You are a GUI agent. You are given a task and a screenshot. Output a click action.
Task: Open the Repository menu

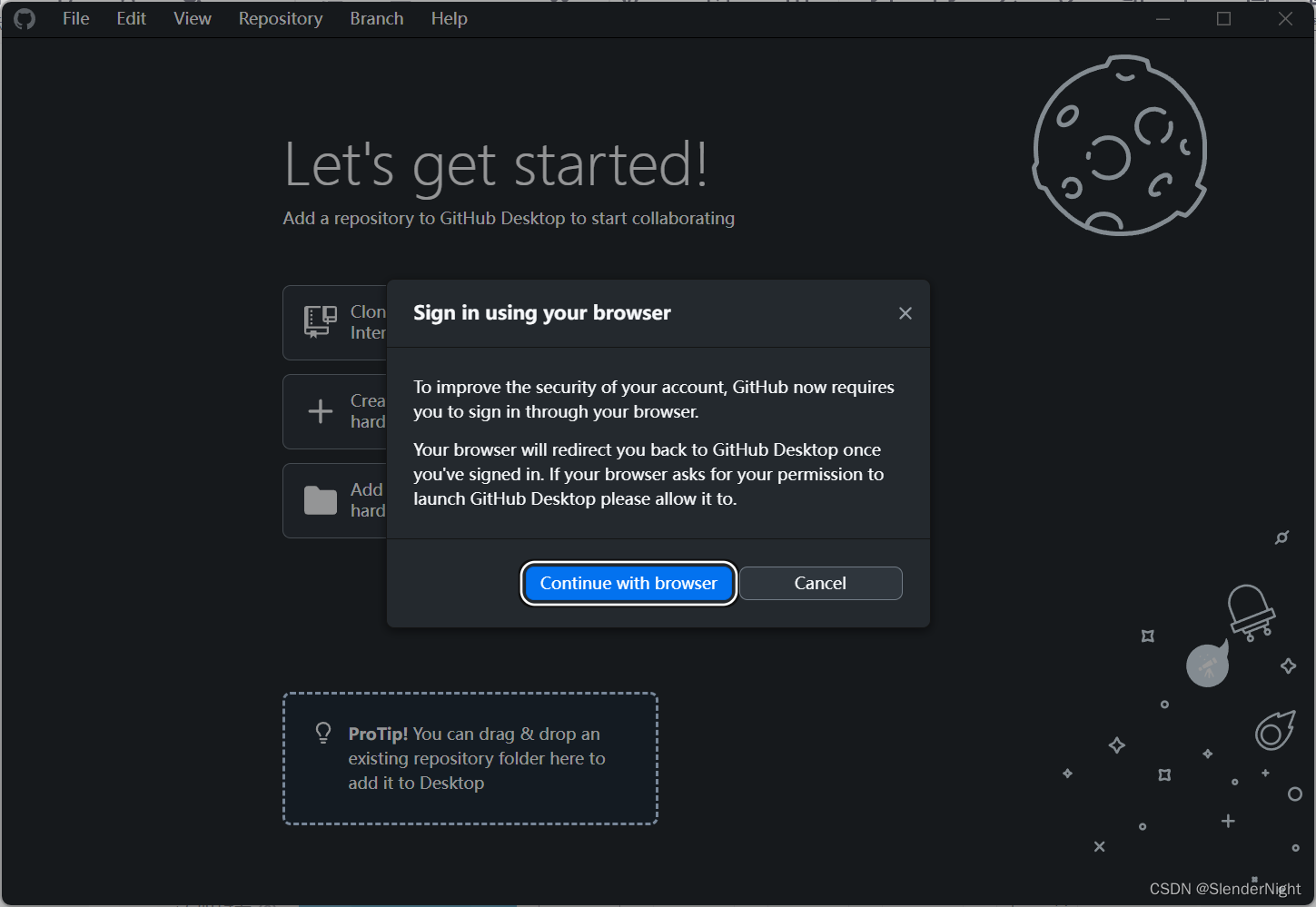(x=281, y=18)
